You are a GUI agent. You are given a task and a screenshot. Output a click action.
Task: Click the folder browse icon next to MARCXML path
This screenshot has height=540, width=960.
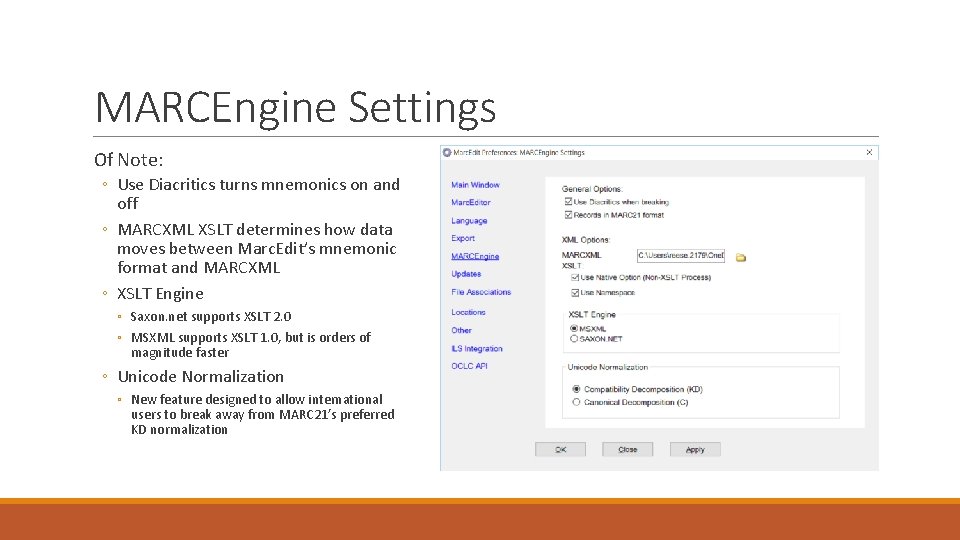pyautogui.click(x=741, y=258)
